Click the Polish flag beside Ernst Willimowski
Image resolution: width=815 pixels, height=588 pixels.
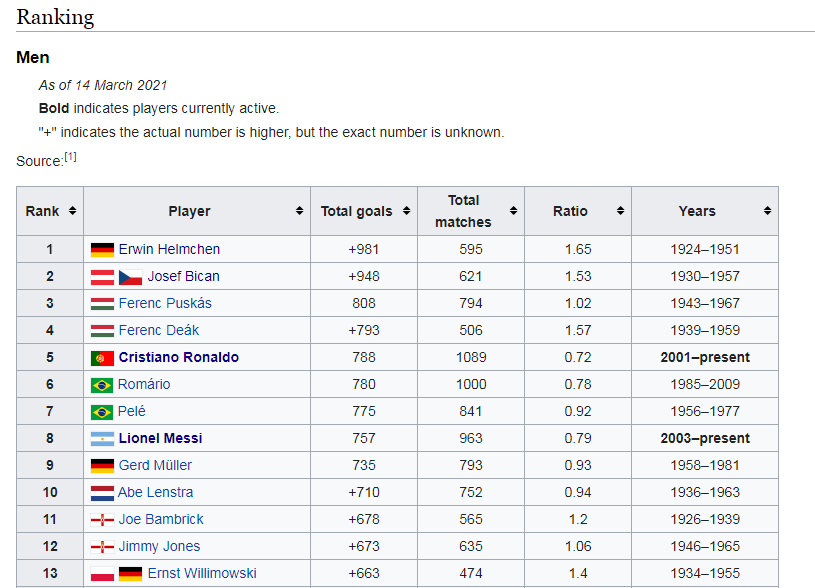(x=102, y=574)
